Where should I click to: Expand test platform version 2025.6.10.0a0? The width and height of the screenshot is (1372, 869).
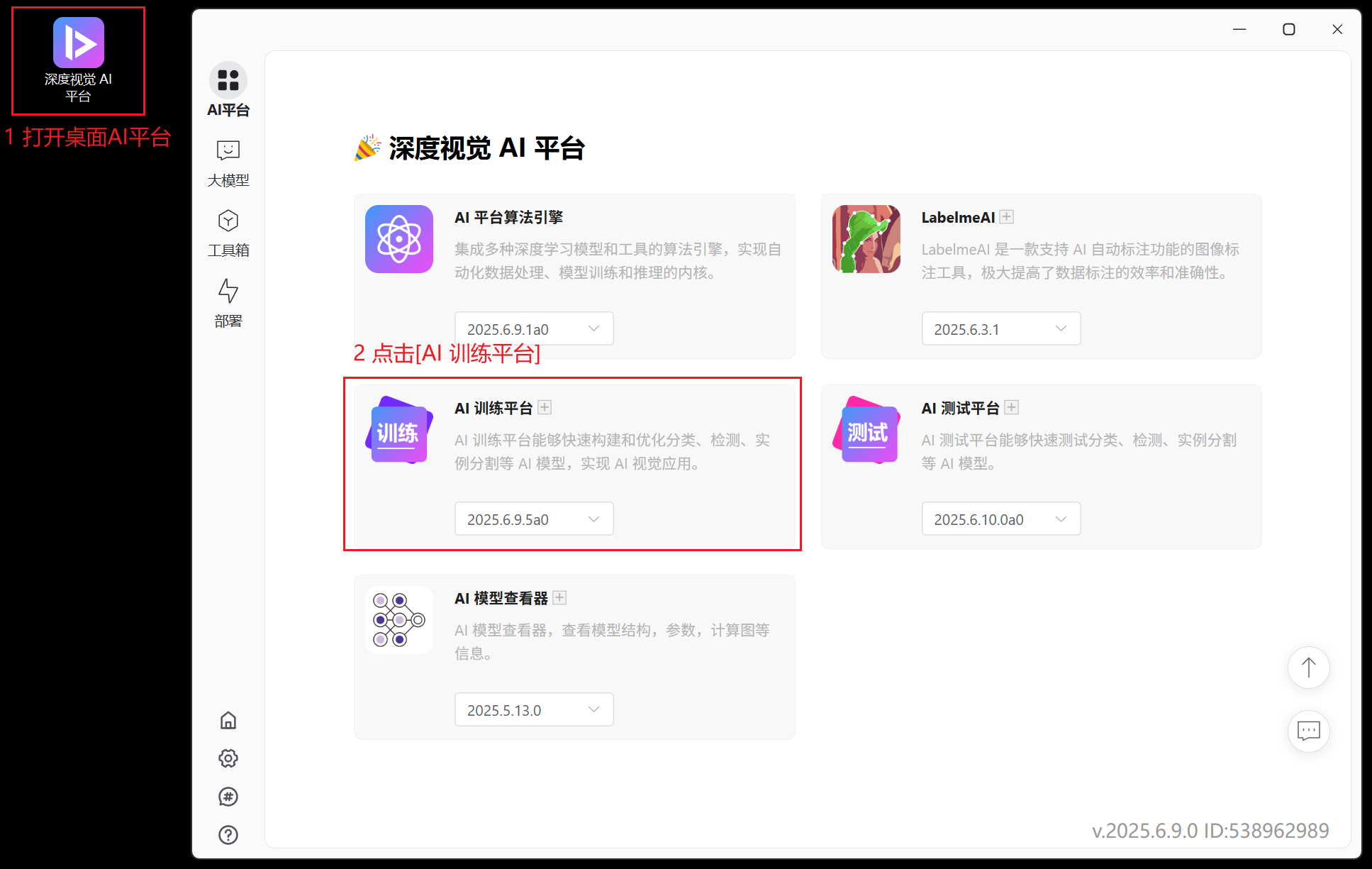[x=1001, y=519]
